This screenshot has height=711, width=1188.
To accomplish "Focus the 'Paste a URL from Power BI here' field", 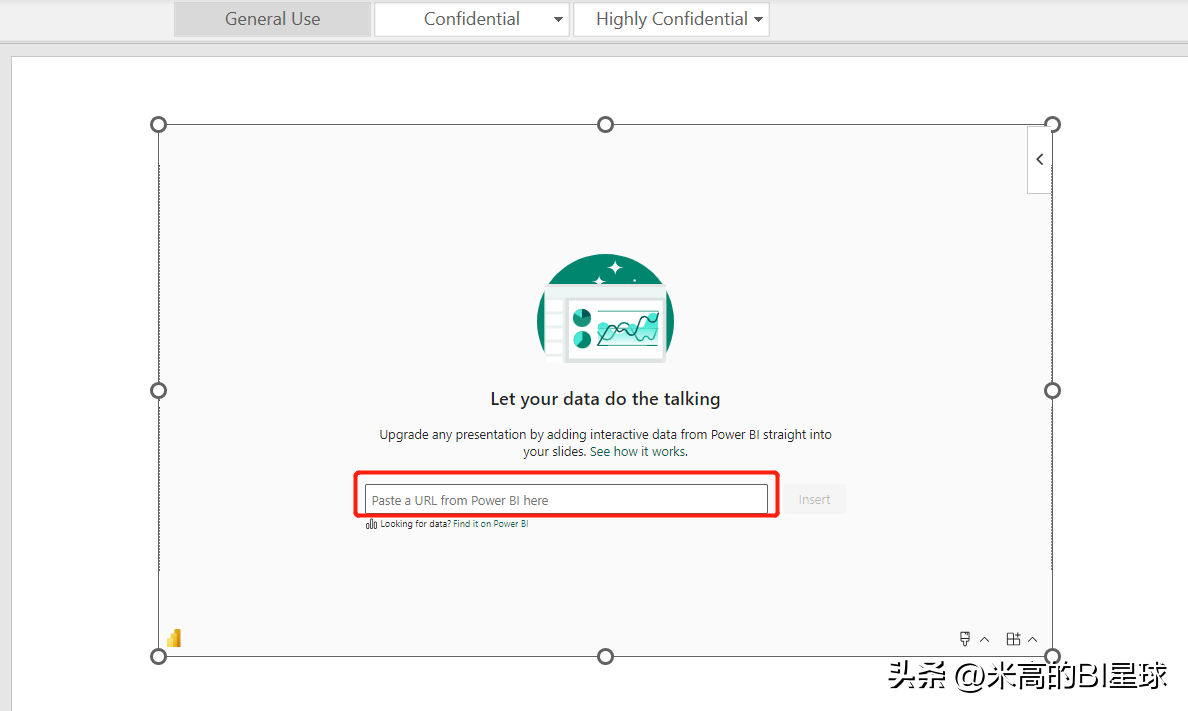I will [566, 500].
